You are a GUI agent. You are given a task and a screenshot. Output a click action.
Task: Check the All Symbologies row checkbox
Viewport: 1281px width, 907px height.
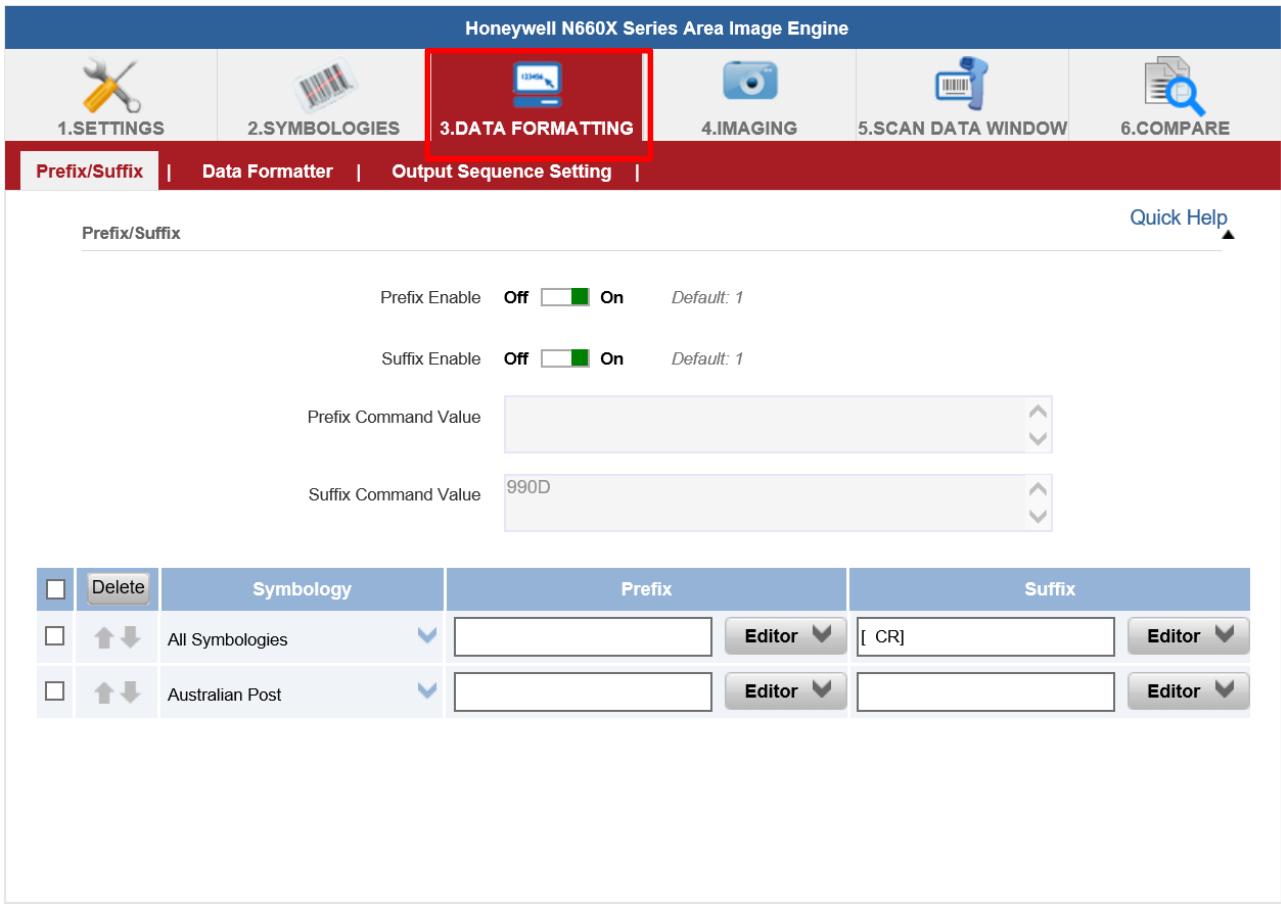(x=55, y=638)
